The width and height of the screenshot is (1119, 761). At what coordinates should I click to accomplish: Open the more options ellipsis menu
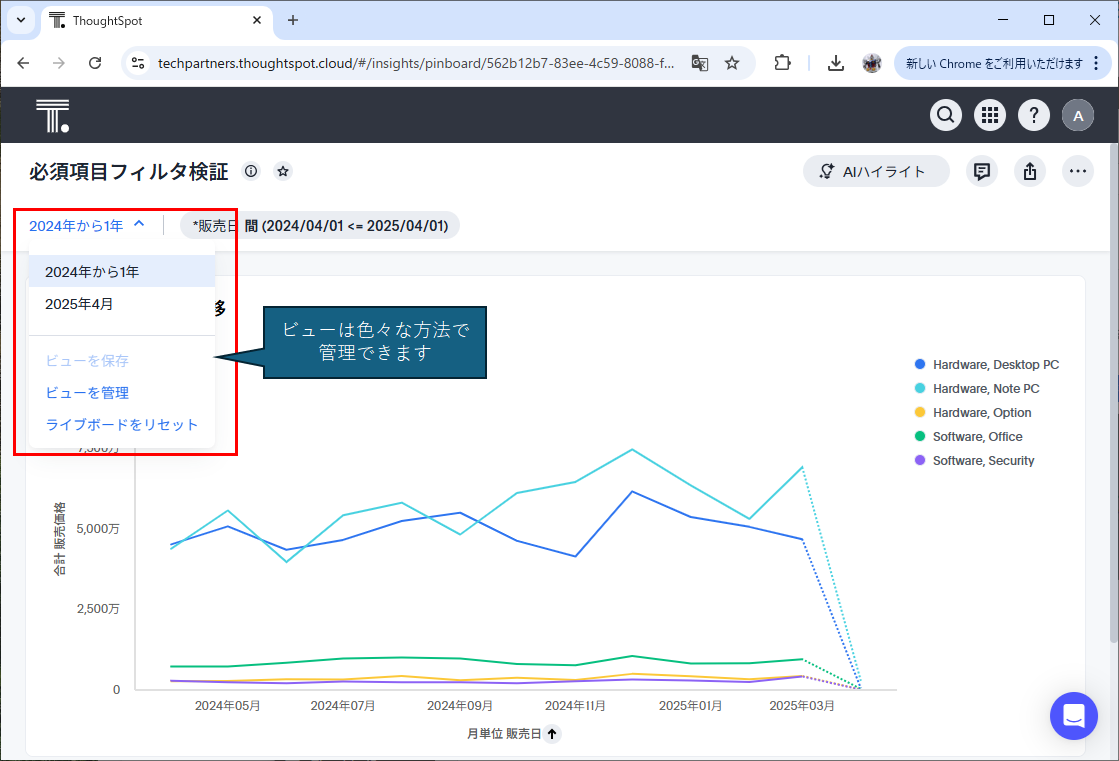point(1077,171)
